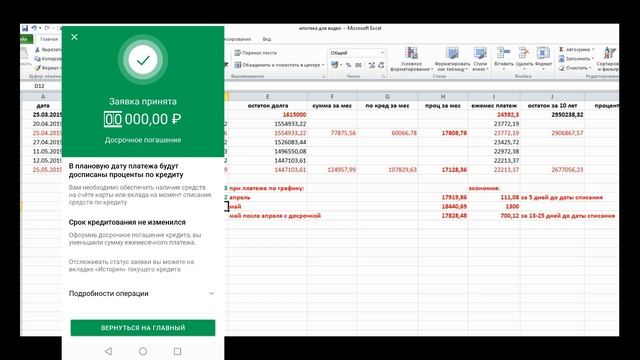The image size is (640, 360).
Task: Click the decrease decimal icon
Action: coord(381,65)
